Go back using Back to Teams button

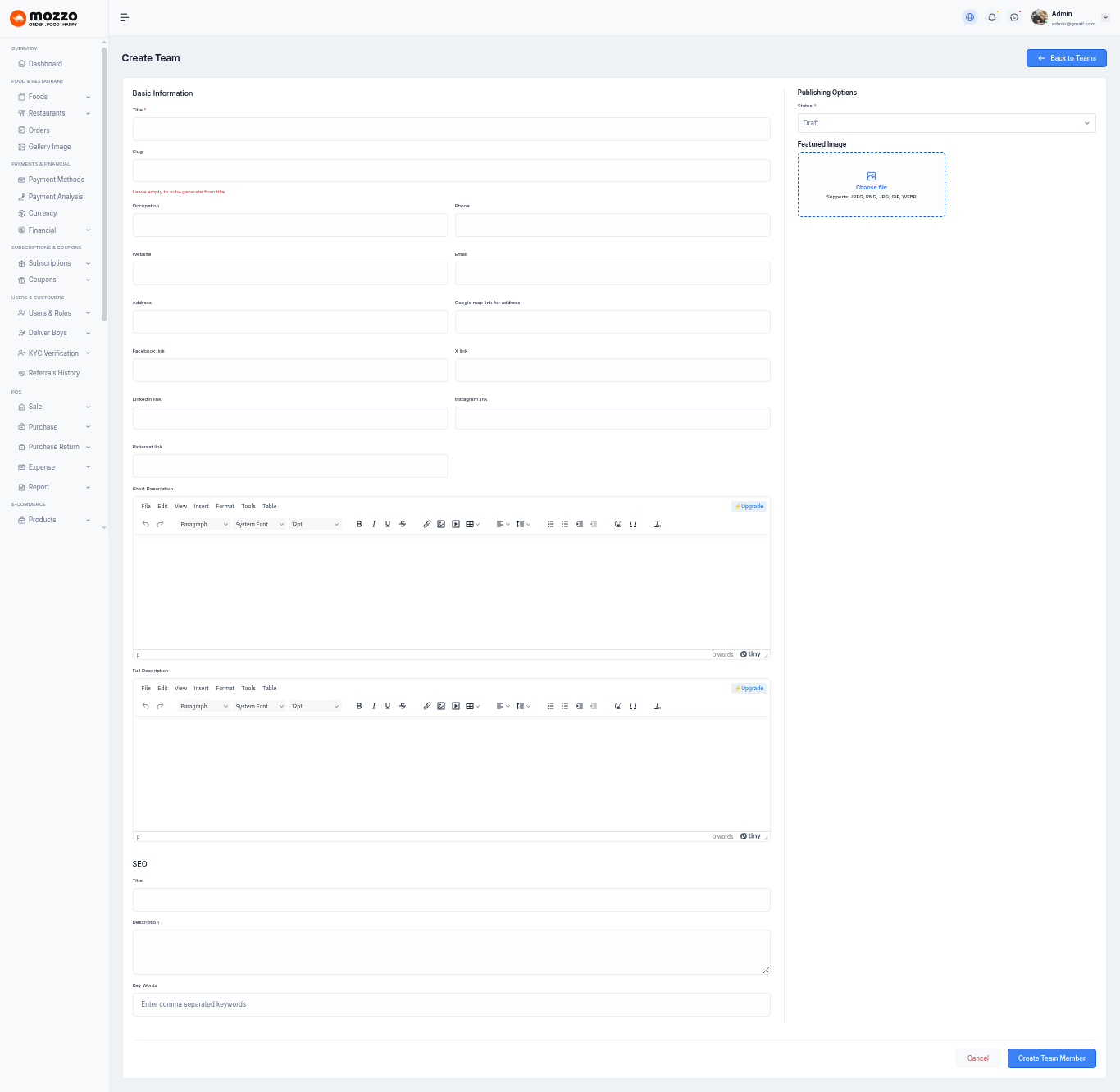pos(1066,58)
